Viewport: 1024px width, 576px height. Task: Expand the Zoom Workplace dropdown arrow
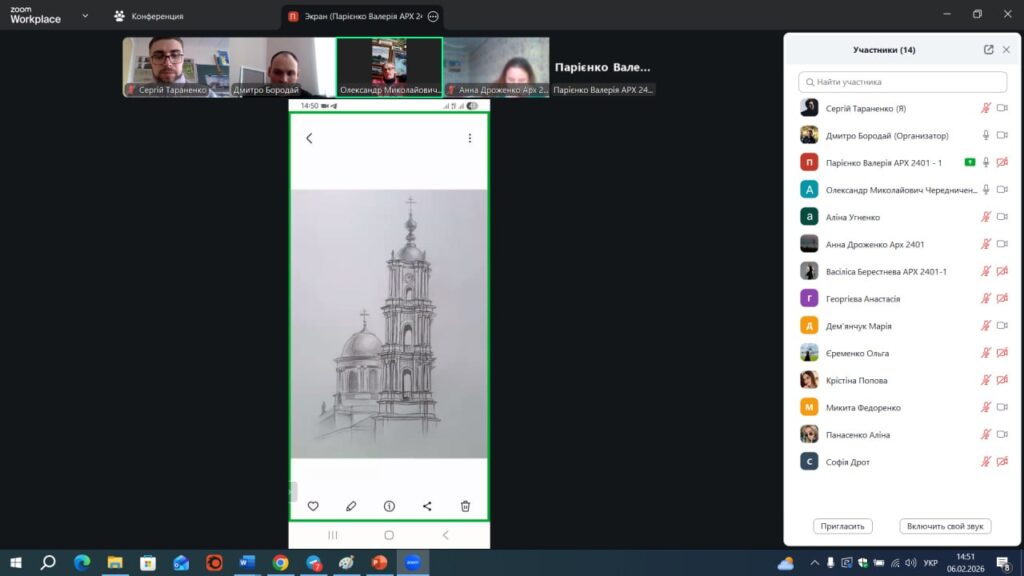click(x=84, y=16)
